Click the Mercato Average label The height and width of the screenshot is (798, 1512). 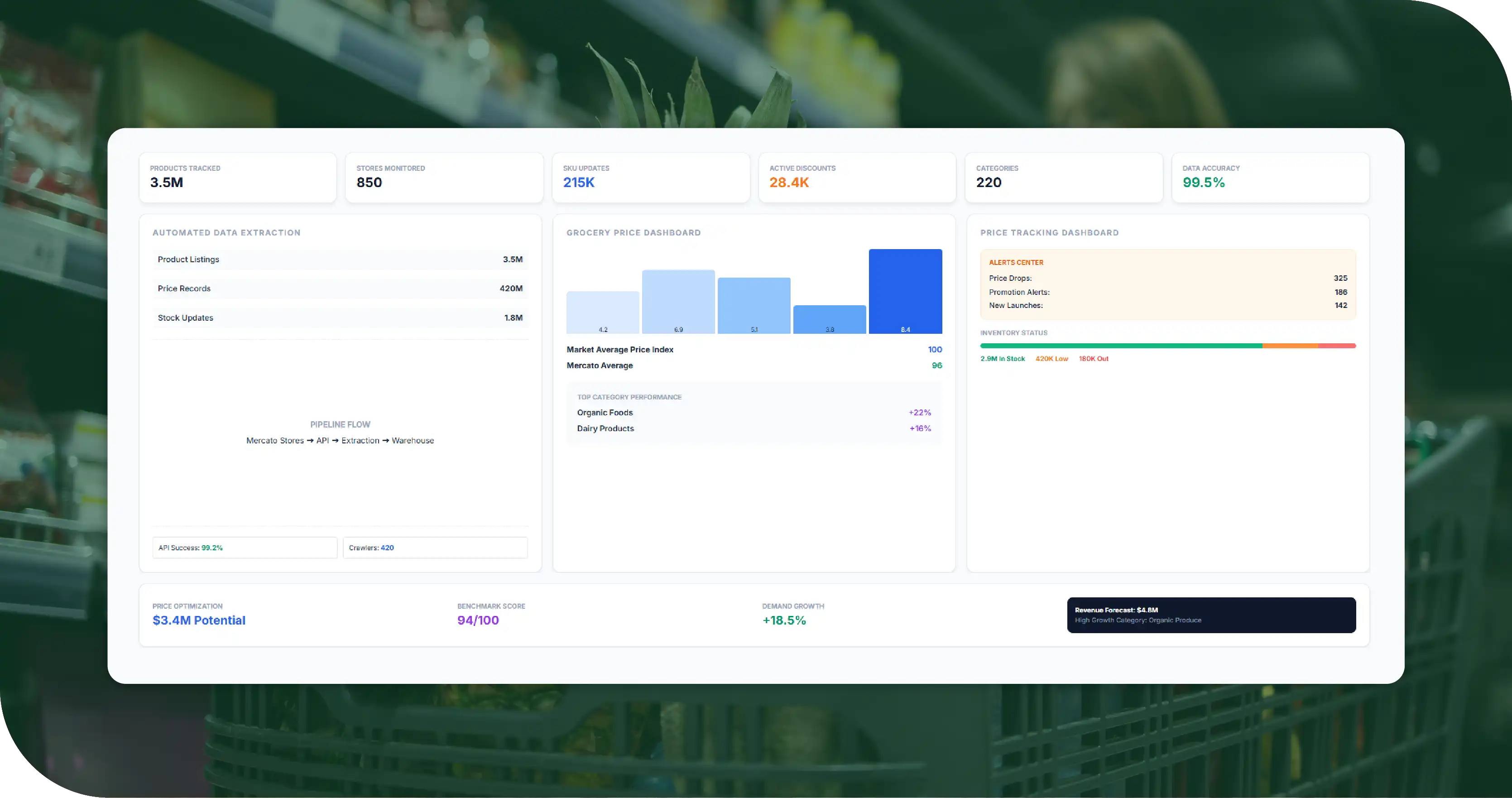[599, 365]
